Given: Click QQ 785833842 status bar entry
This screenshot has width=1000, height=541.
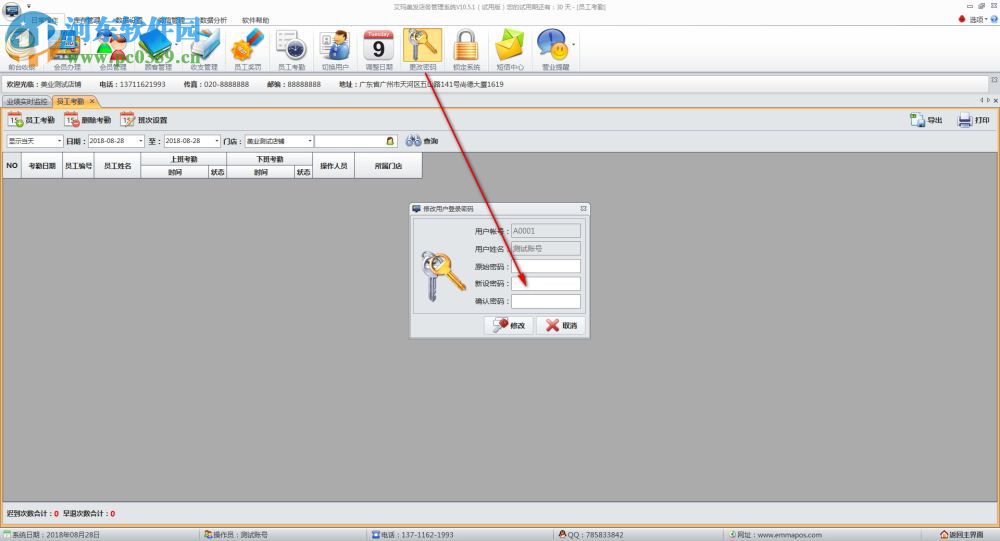Looking at the screenshot, I should coord(591,535).
